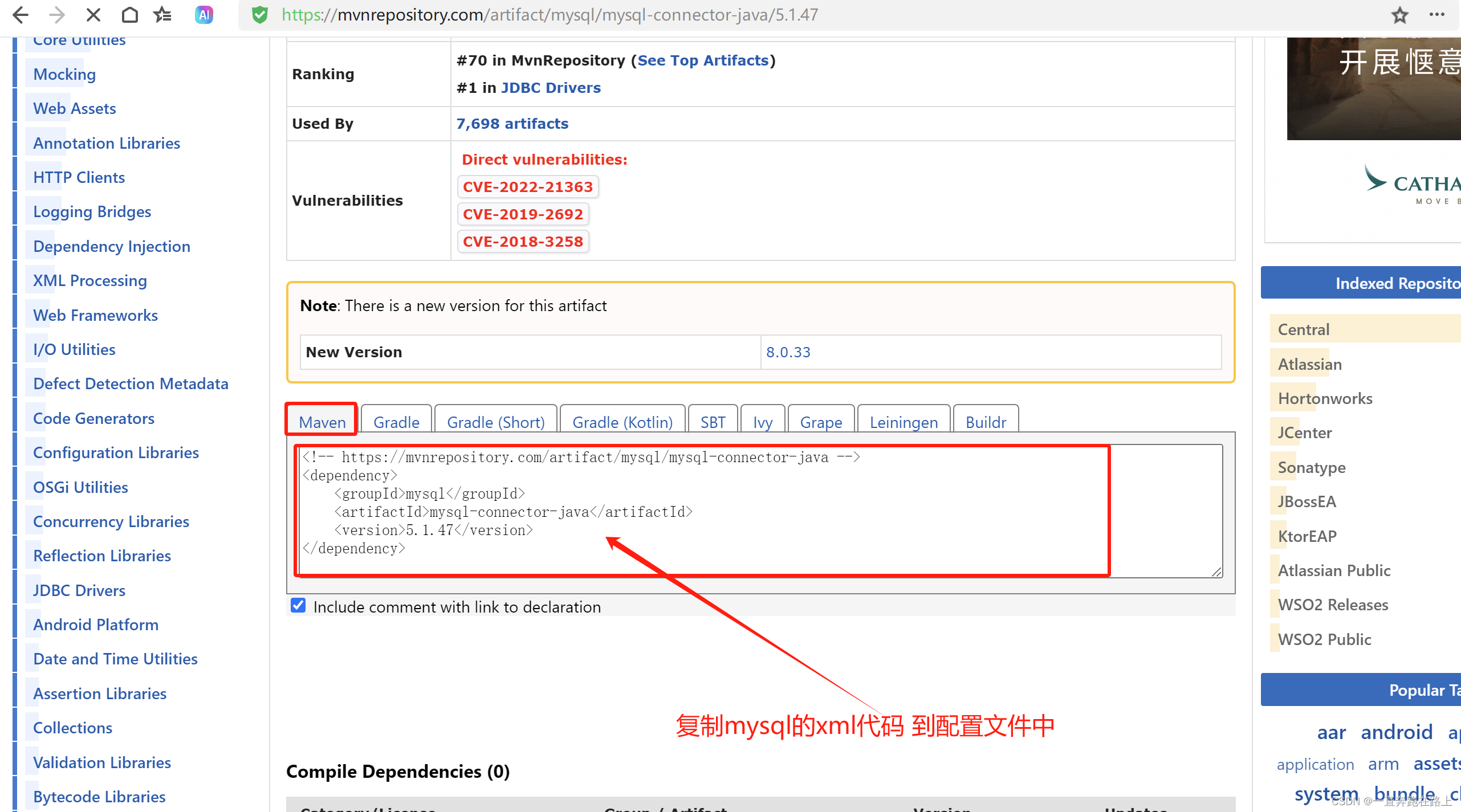Viewport: 1461px width, 812px height.
Task: Open the OSGi Utilities category
Action: [x=80, y=487]
